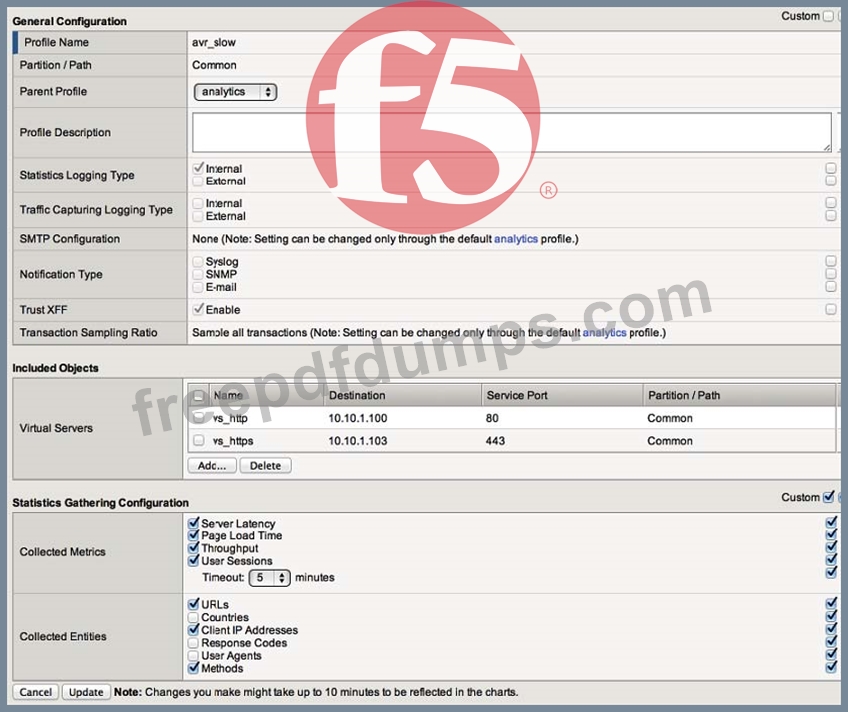
Task: Enable Countries collected entity
Action: [x=194, y=618]
